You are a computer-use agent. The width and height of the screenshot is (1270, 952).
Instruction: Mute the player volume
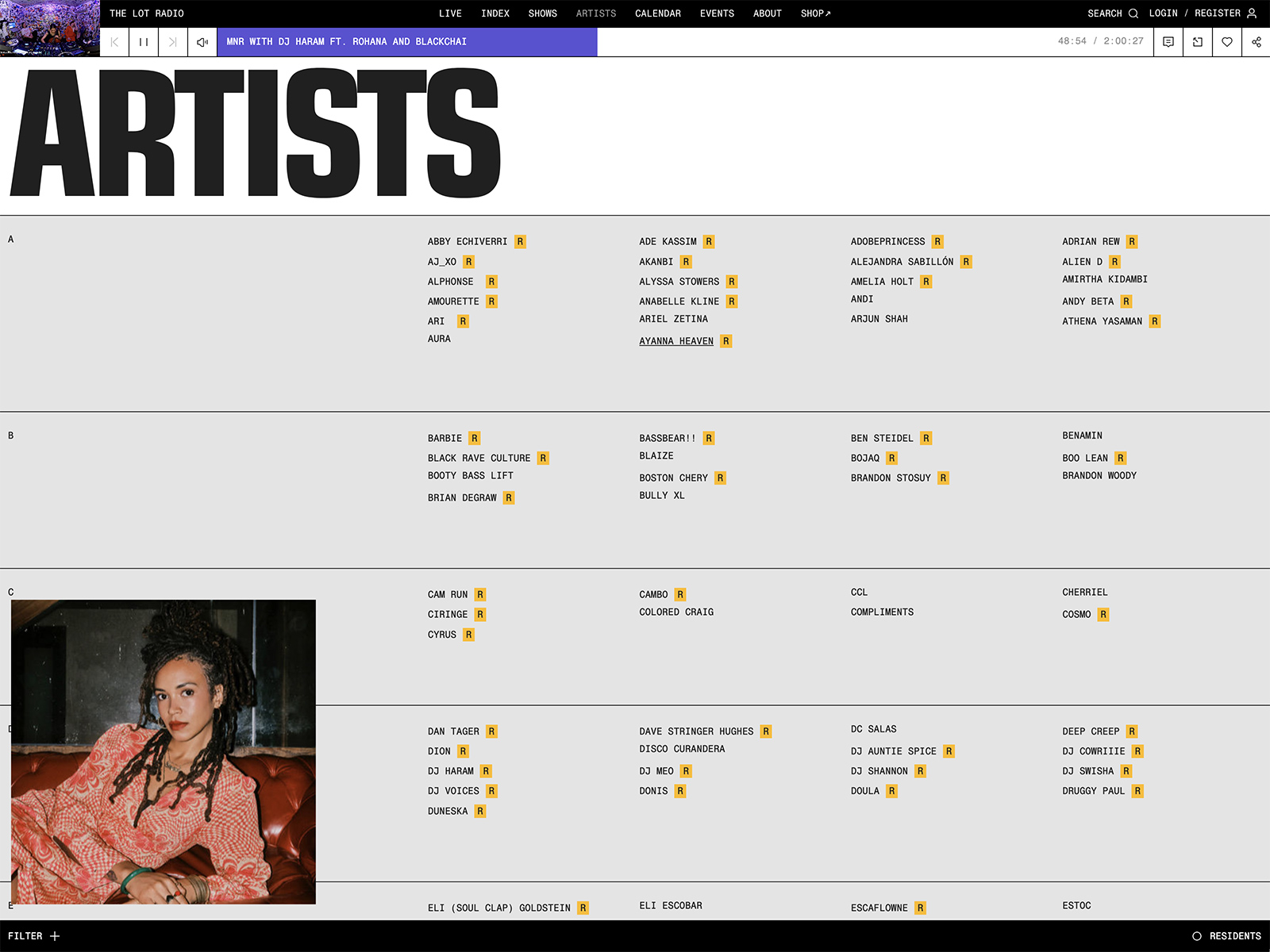202,42
